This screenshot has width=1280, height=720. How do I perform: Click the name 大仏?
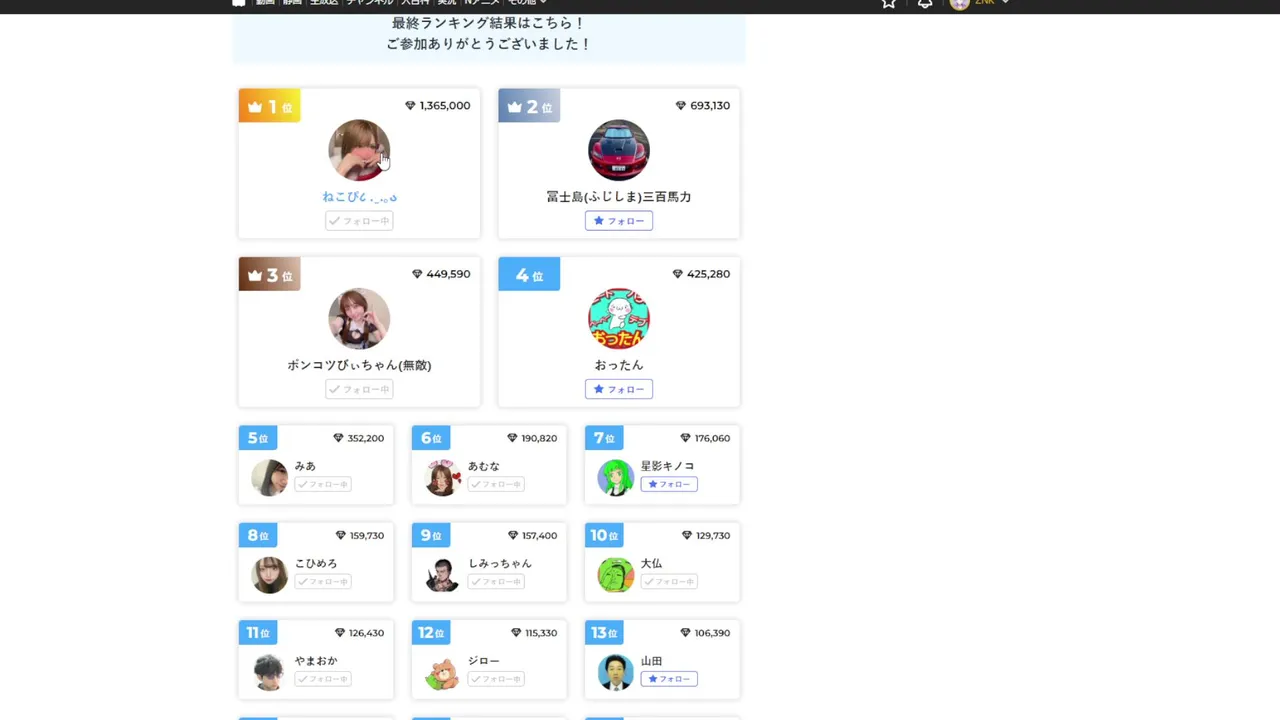pyautogui.click(x=652, y=563)
